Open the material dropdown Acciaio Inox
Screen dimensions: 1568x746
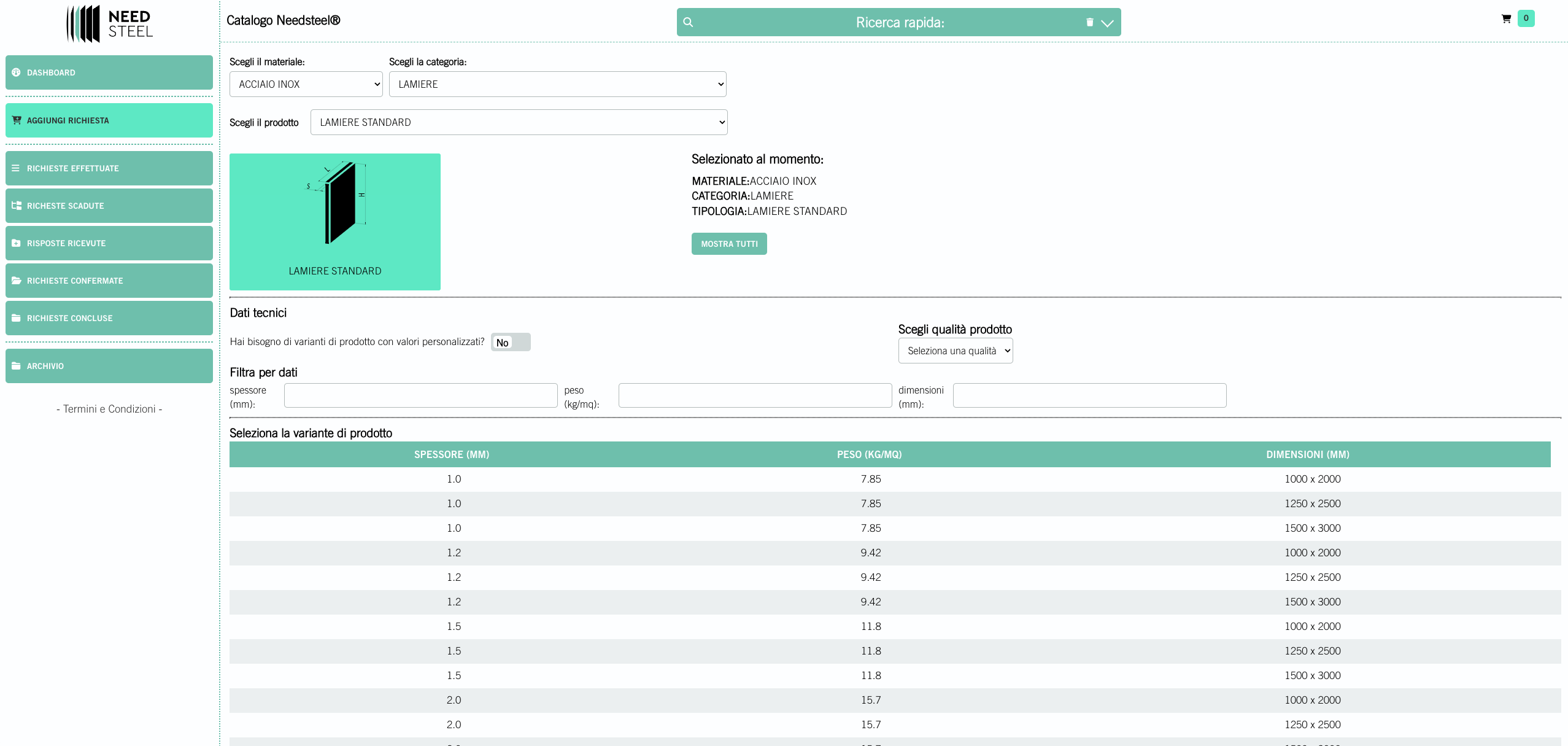click(306, 84)
